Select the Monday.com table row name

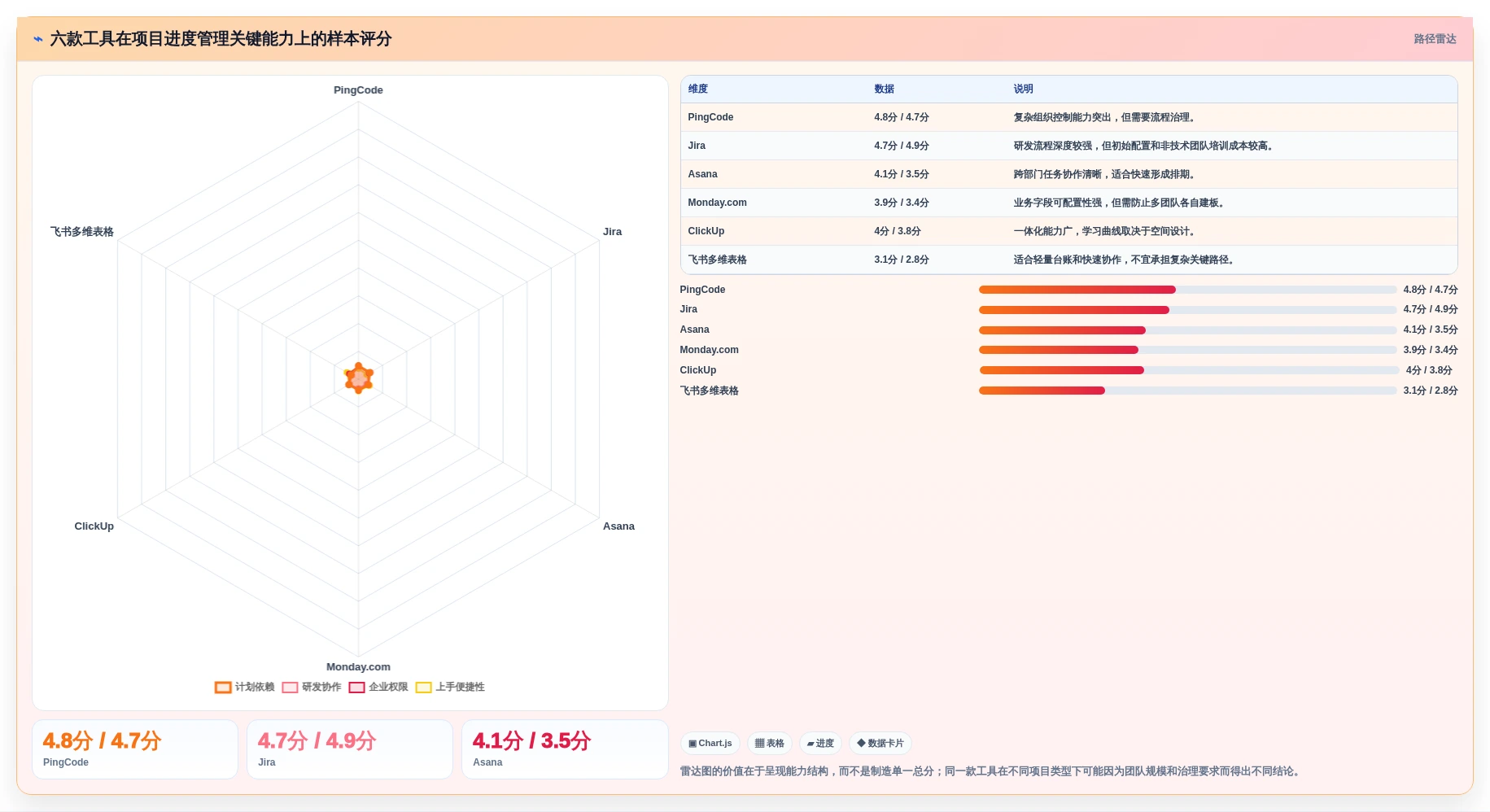coord(717,203)
